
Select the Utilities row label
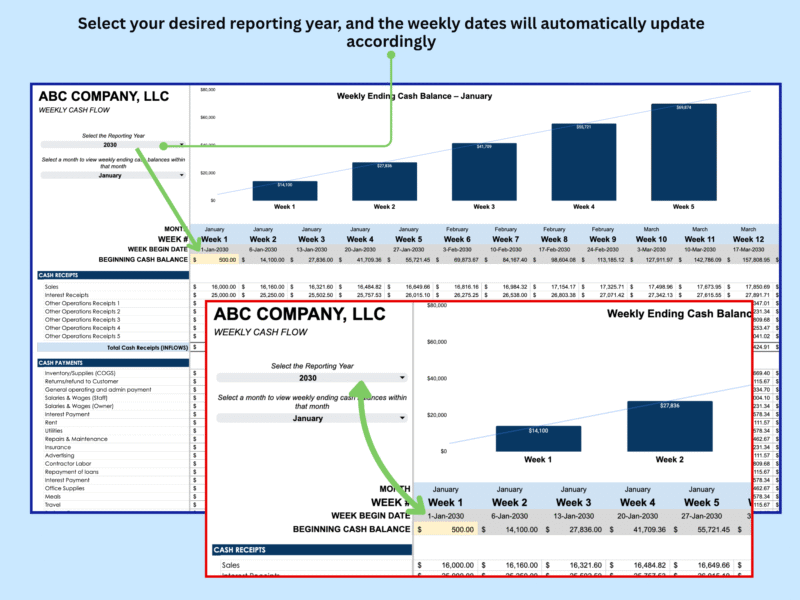54,431
